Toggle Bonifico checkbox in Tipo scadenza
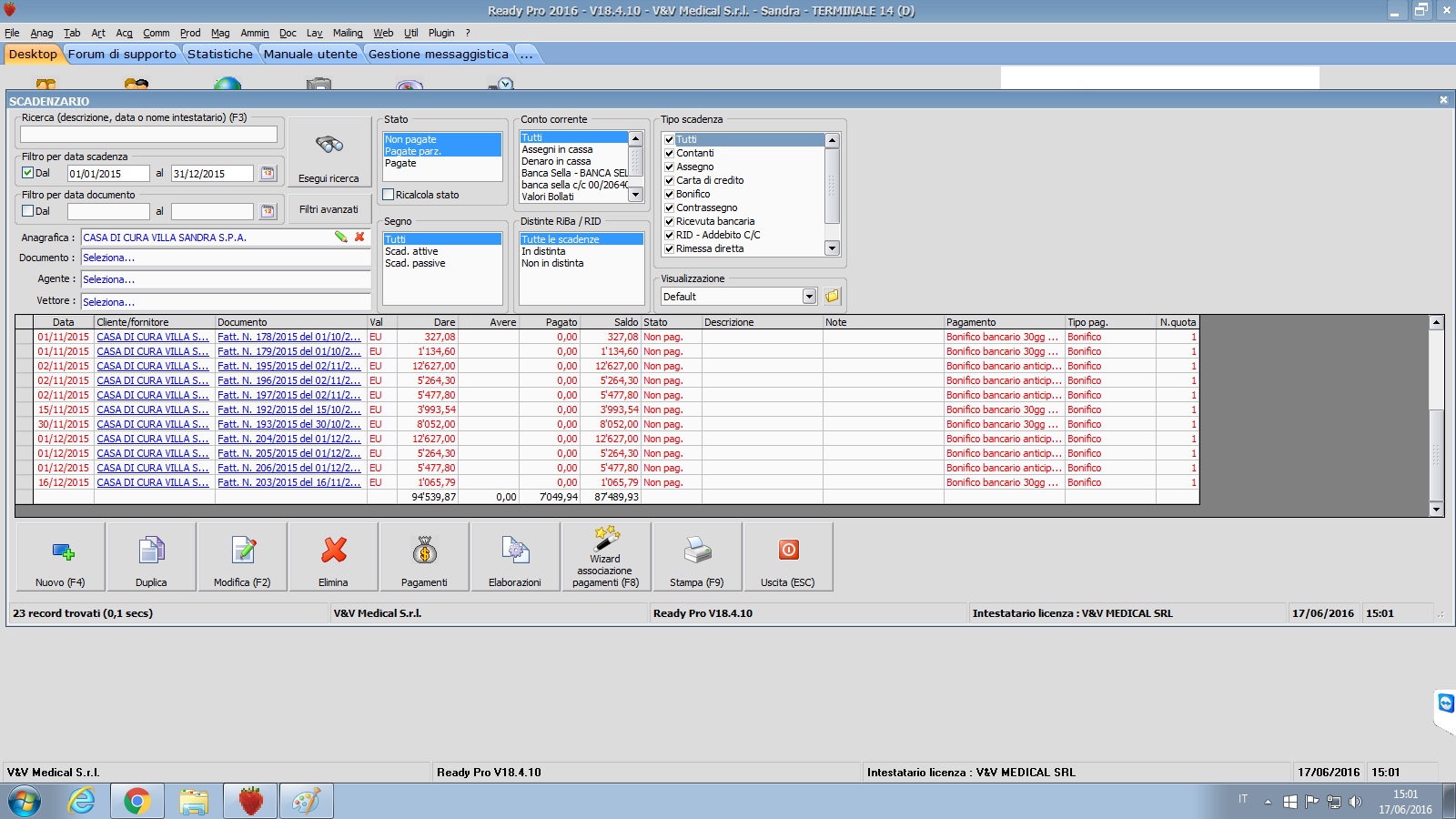 coord(669,194)
